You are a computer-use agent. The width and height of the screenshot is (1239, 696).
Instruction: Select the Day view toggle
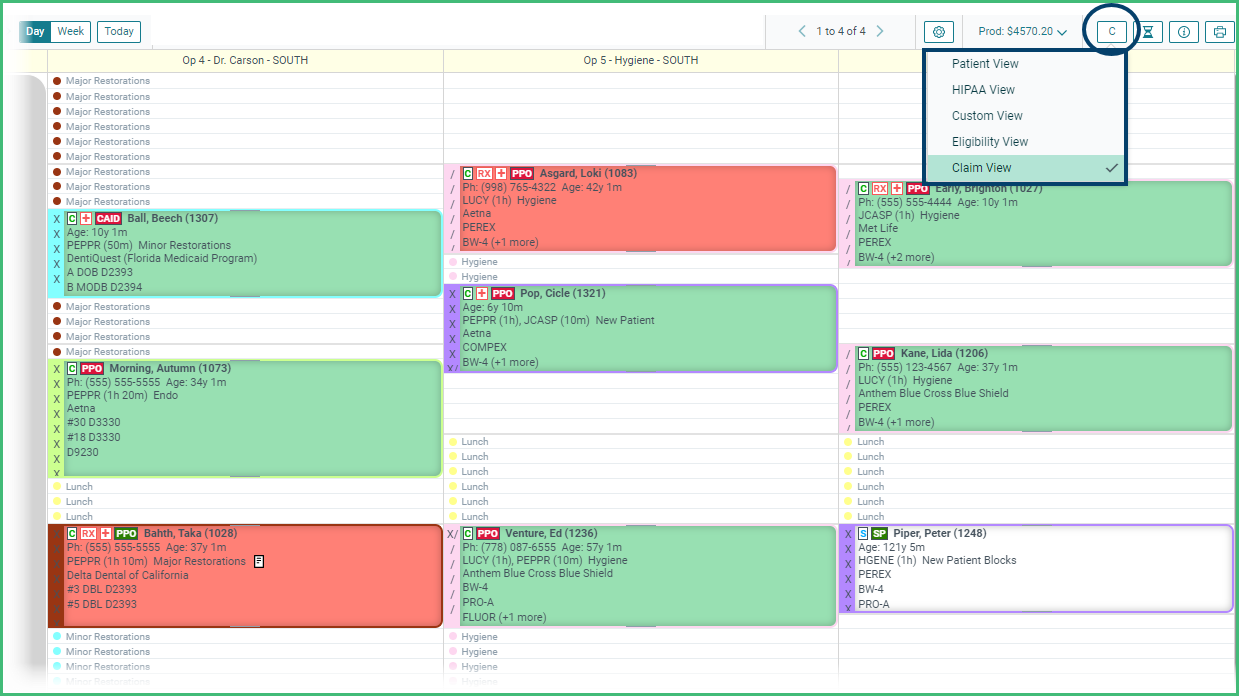34,31
